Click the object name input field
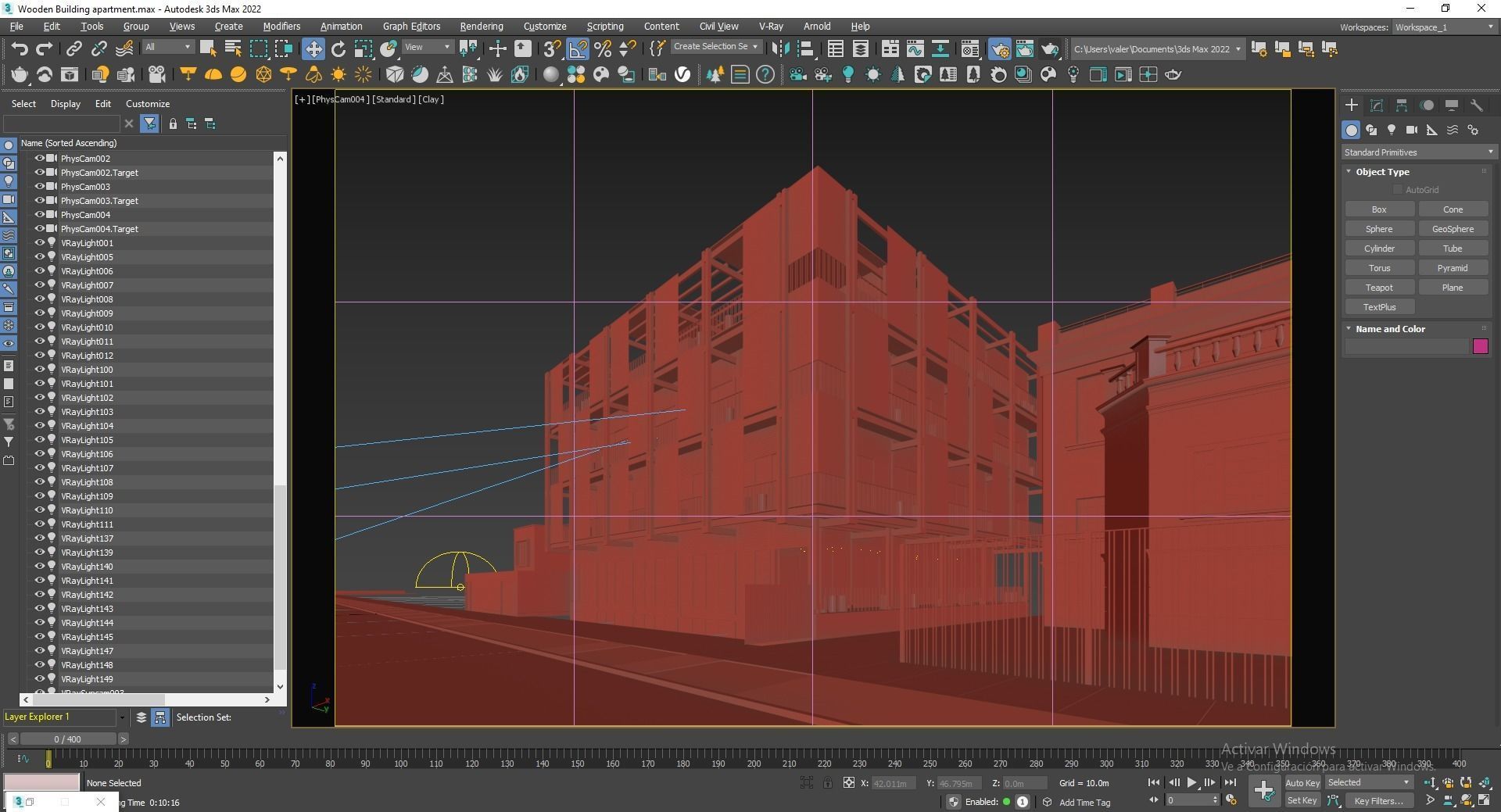The image size is (1501, 812). click(1406, 346)
